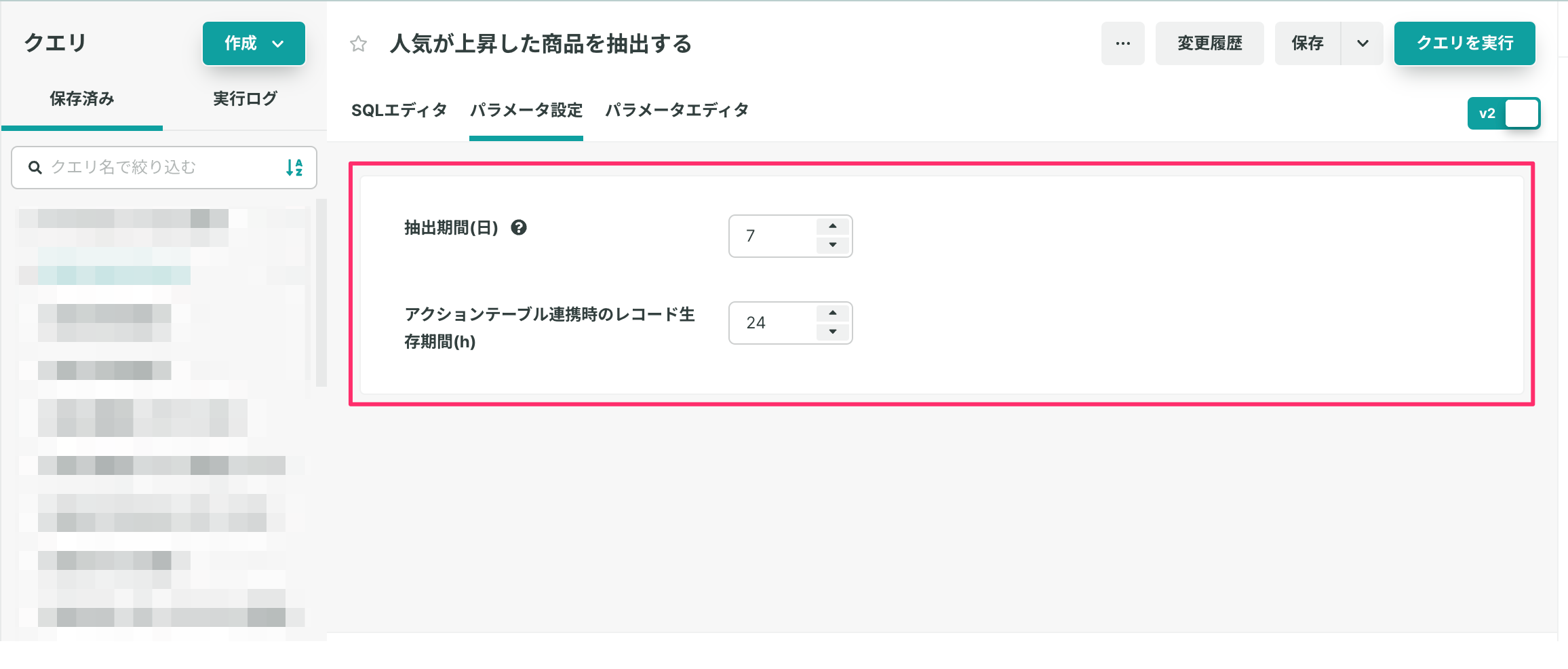
Task: Click the 保存 save button
Action: click(1308, 43)
